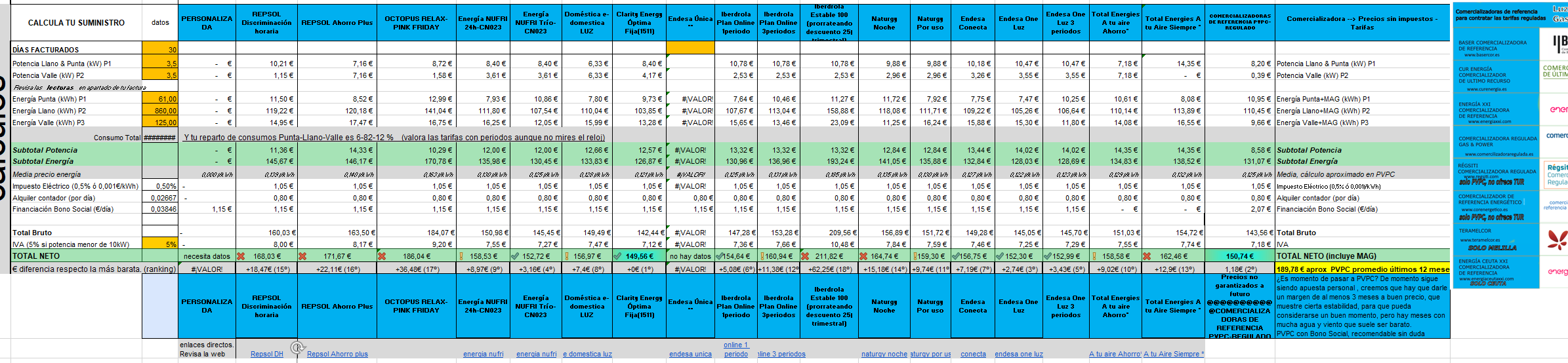The height and width of the screenshot is (363, 1568).
Task: Select the 'necesita datos' cell
Action: tap(207, 256)
